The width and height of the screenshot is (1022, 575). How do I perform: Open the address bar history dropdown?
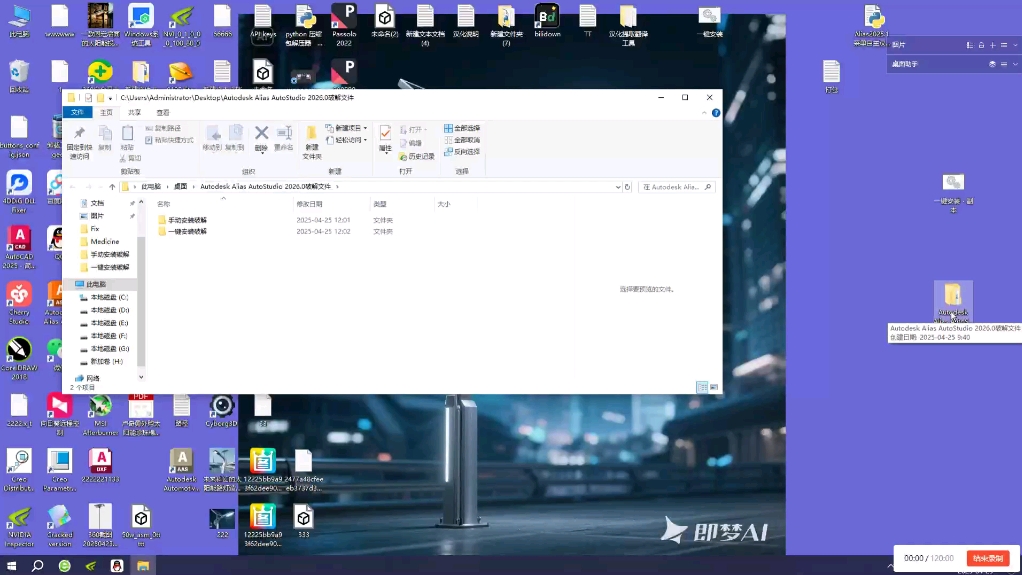(x=618, y=187)
